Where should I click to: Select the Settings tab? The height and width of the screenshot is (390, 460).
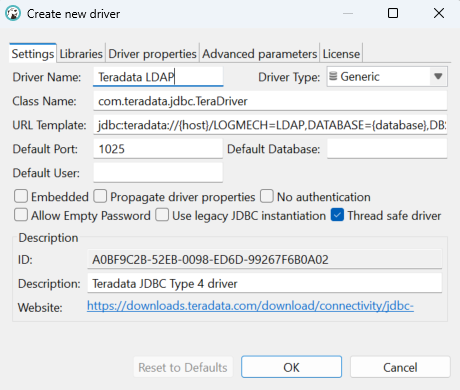(x=33, y=53)
